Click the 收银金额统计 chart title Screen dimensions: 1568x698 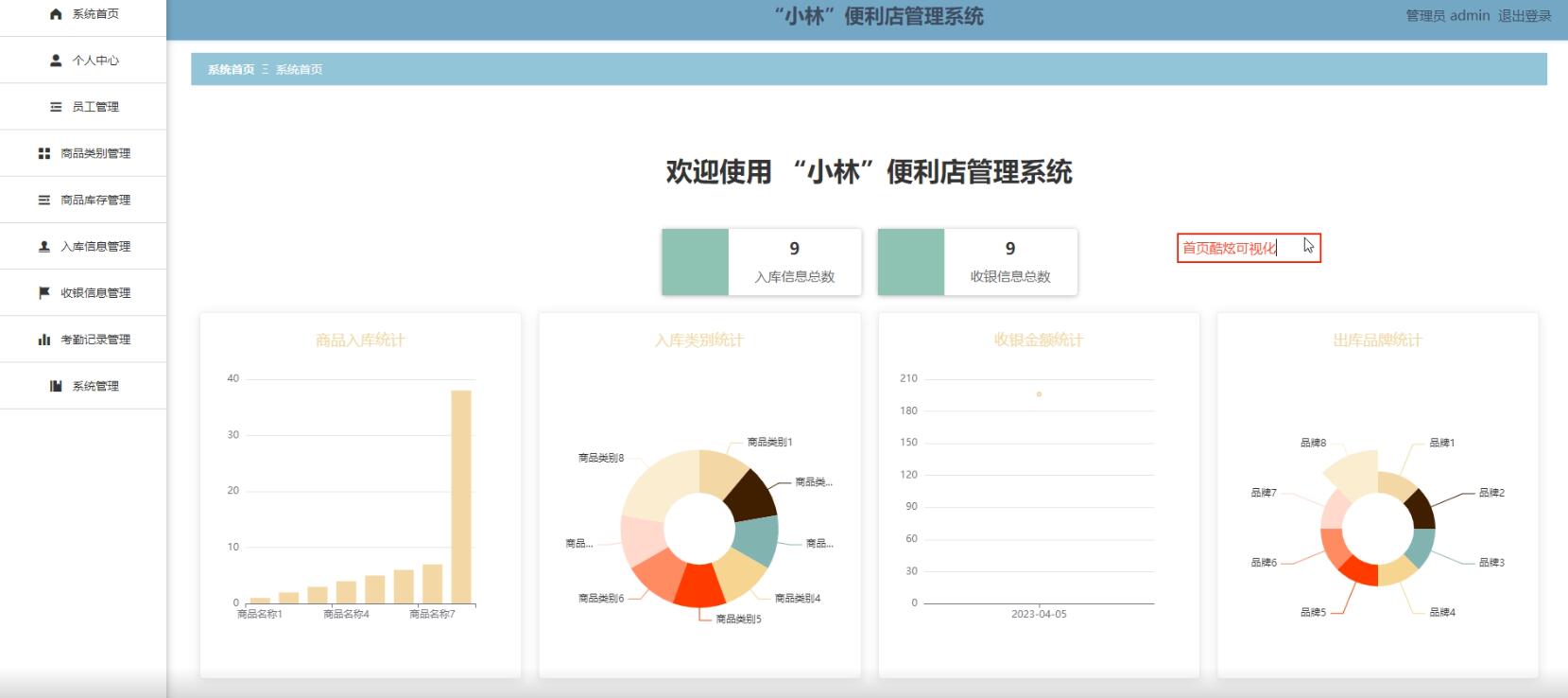(x=1039, y=340)
